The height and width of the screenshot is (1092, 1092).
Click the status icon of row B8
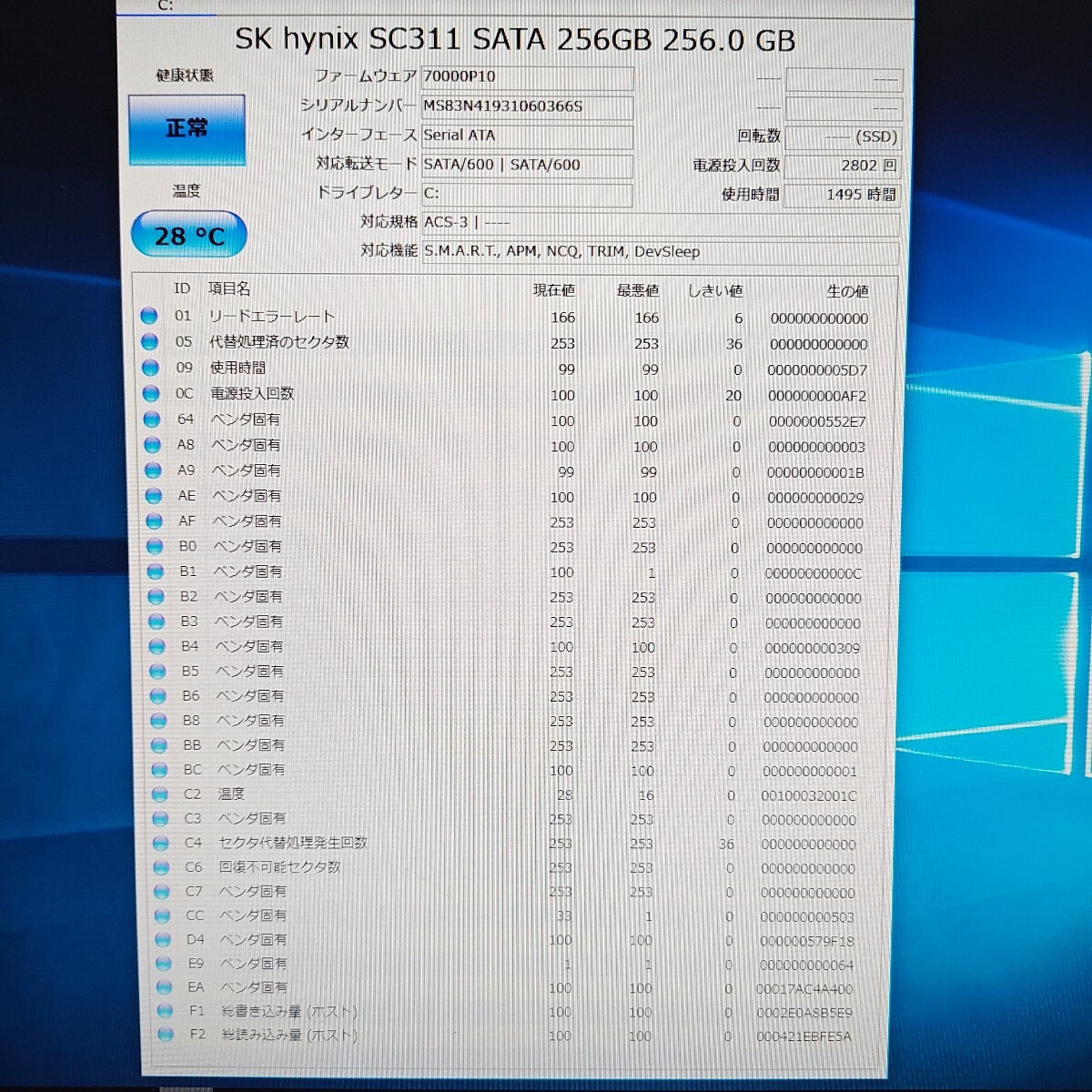[158, 721]
